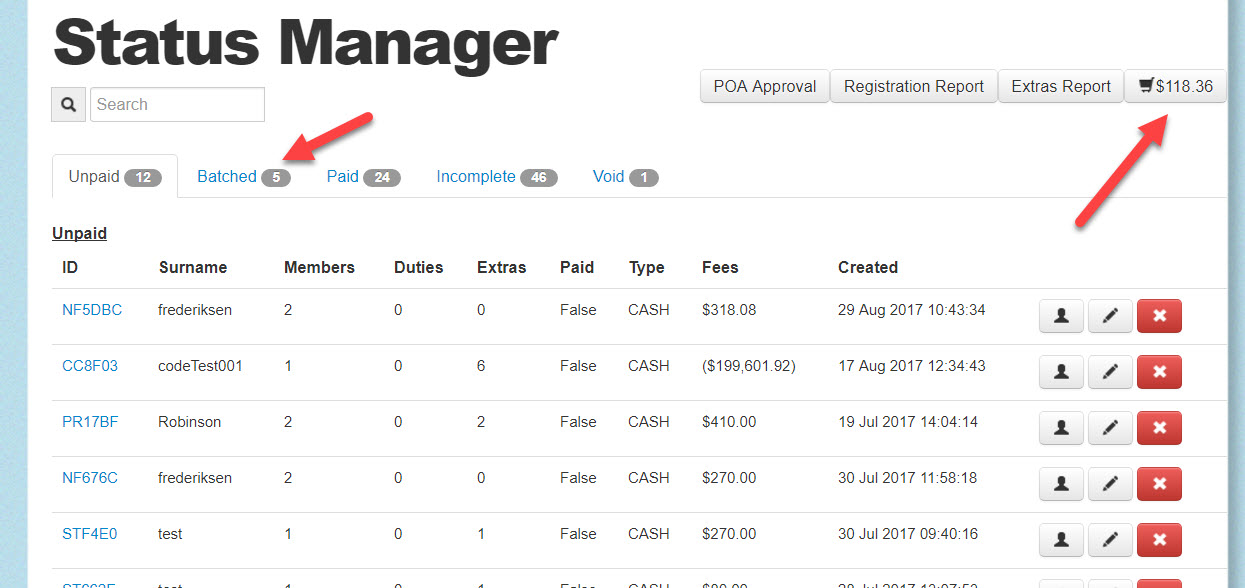Click the Extras column header
This screenshot has height=588, width=1245.
point(502,267)
